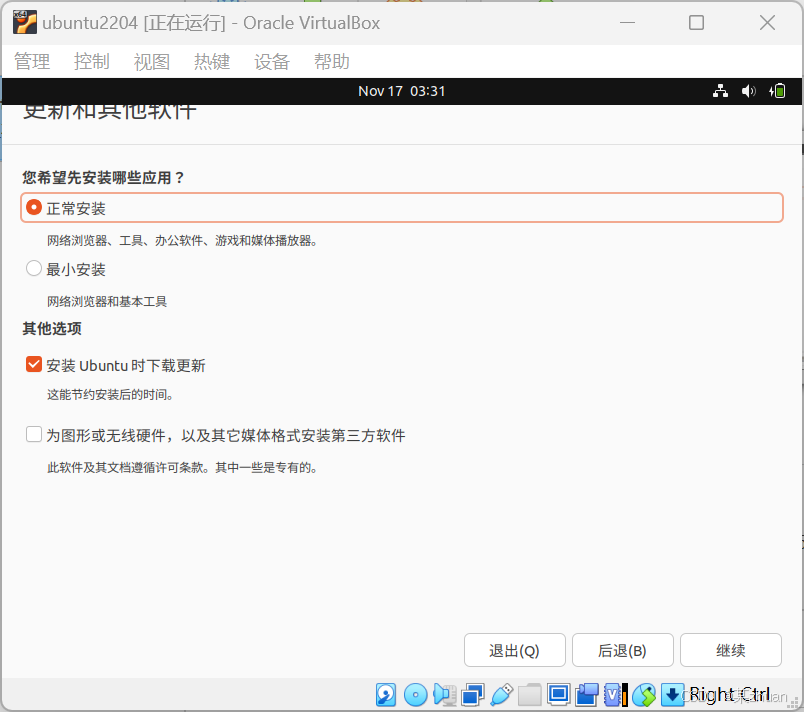Click the USB devices status icon

tap(501, 695)
